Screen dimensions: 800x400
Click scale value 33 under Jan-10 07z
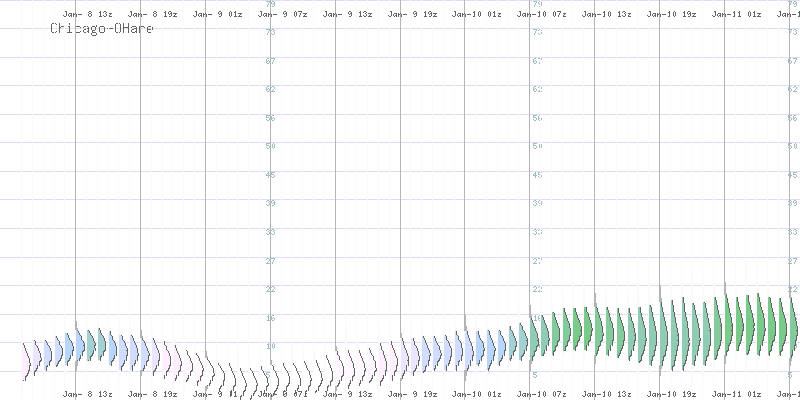pyautogui.click(x=536, y=232)
